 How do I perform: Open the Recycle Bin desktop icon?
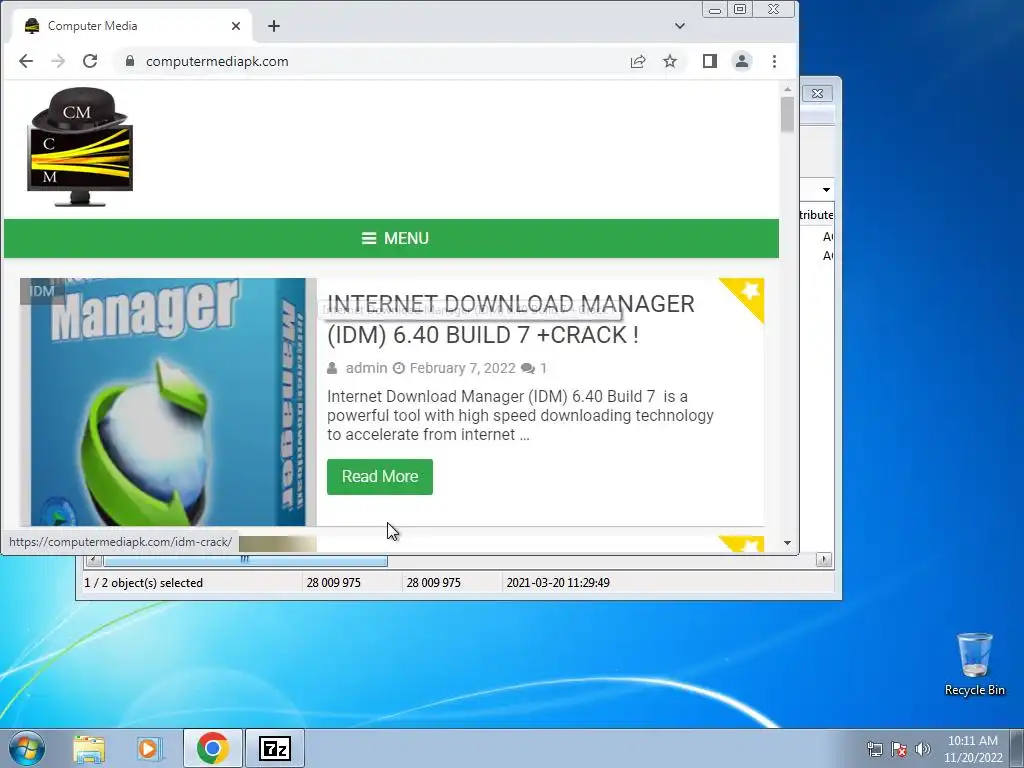(x=974, y=664)
